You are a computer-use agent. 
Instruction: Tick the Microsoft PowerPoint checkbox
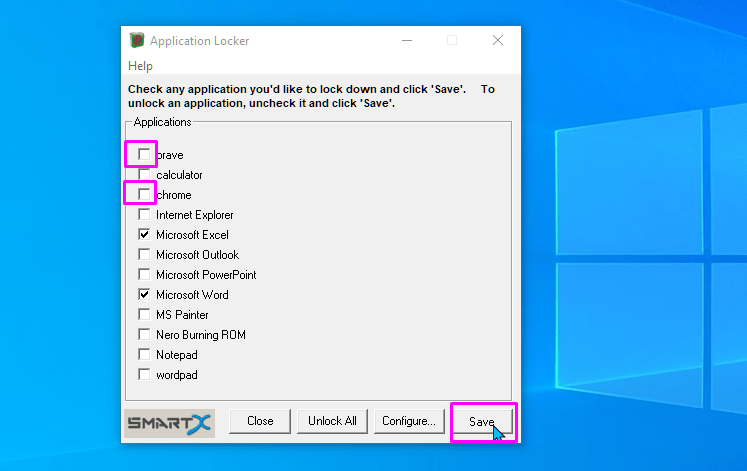144,274
